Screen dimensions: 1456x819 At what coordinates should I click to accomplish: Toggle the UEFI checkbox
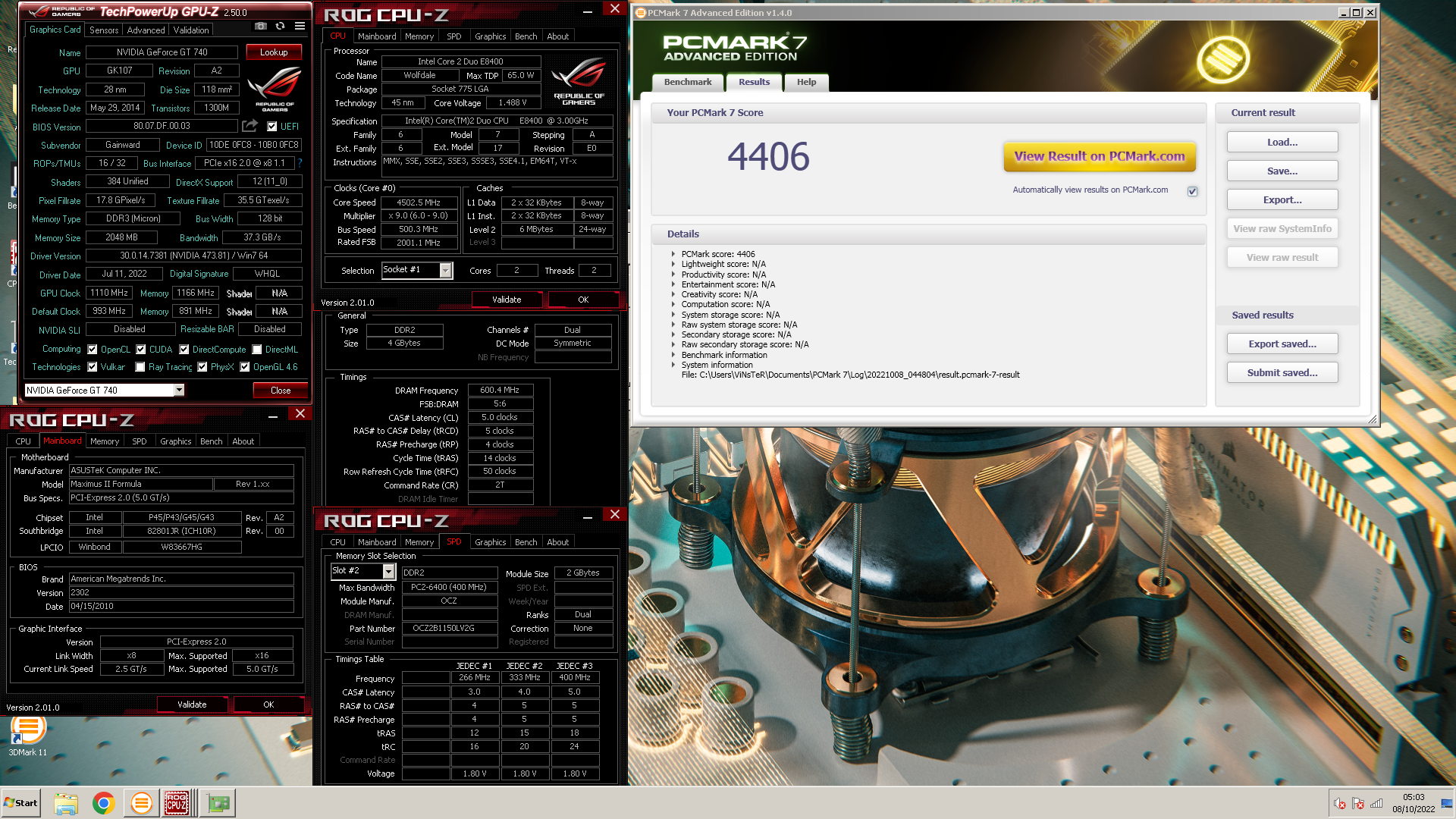[272, 127]
